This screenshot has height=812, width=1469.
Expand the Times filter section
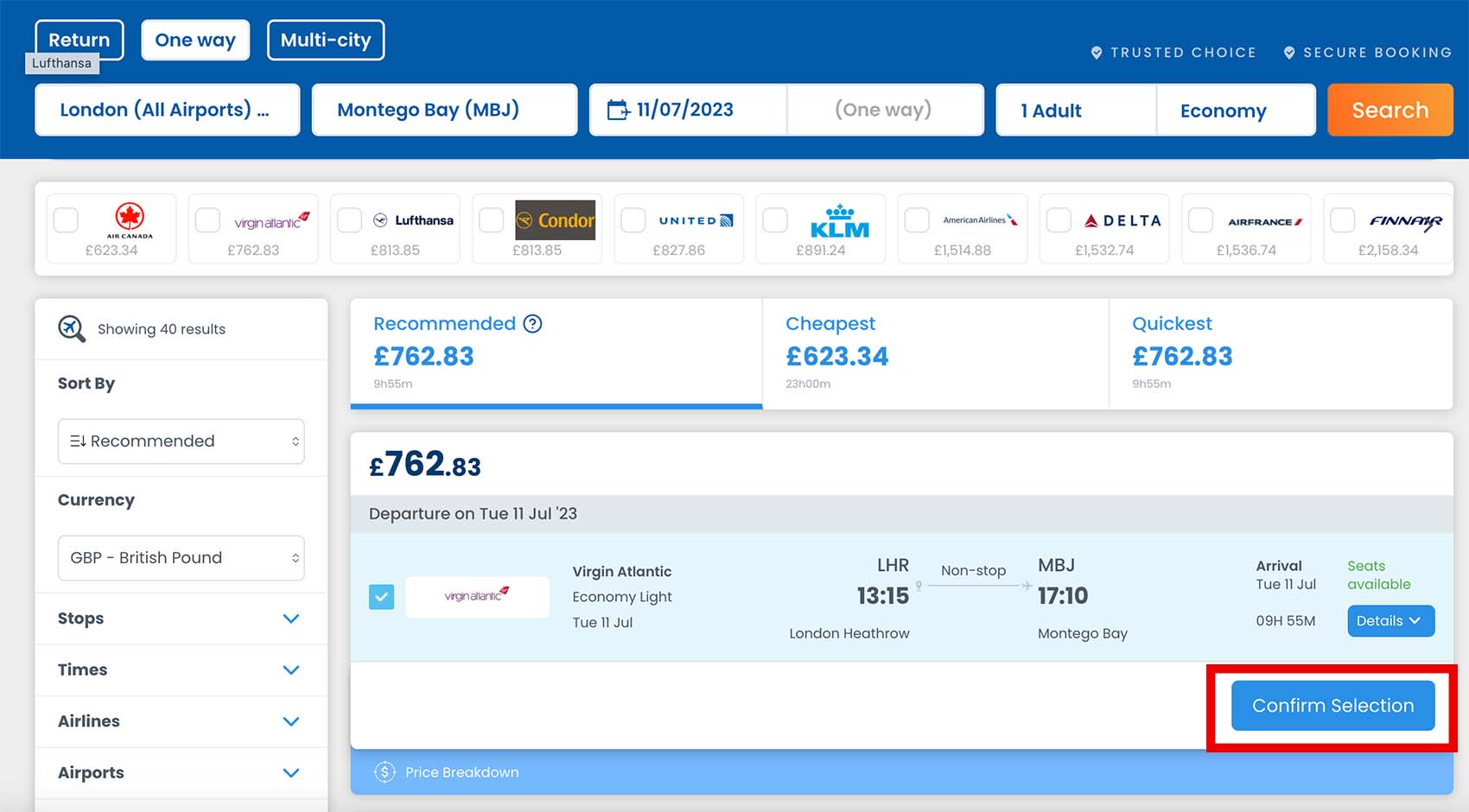click(x=181, y=669)
